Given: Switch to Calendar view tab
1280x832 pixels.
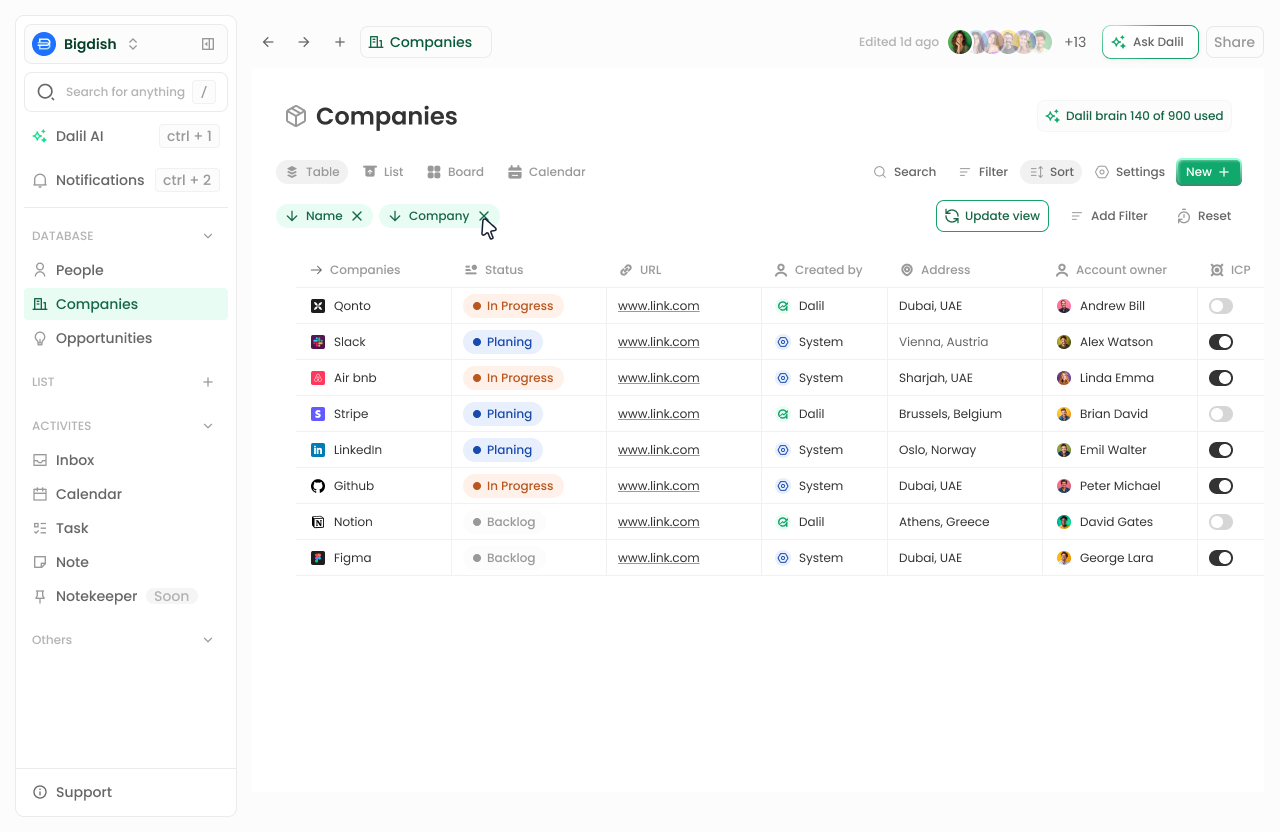Looking at the screenshot, I should (546, 172).
